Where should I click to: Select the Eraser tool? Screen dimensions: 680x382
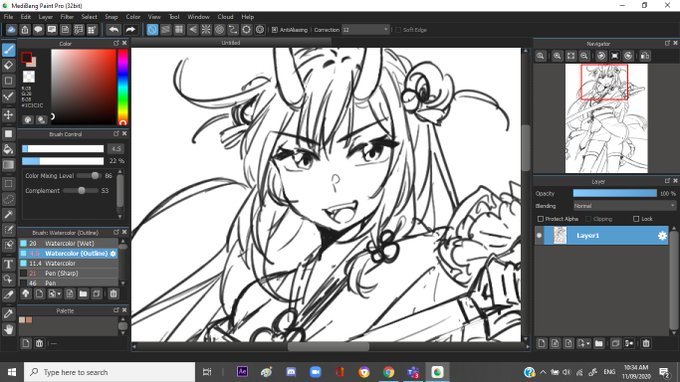point(8,65)
